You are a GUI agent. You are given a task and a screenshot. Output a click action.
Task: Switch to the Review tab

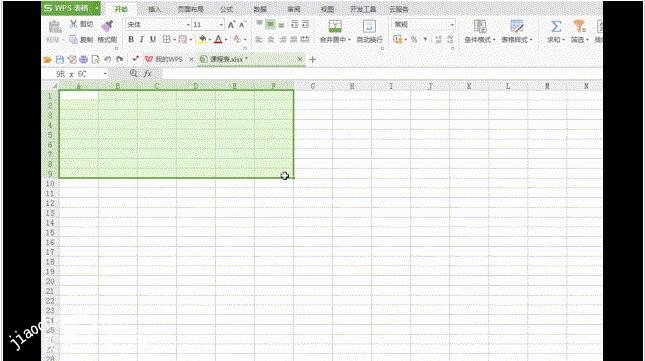pos(293,9)
